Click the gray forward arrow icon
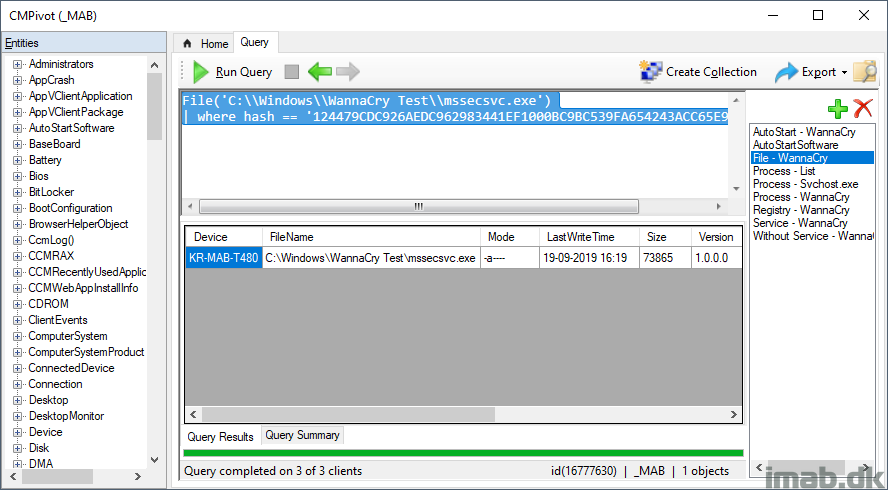 pos(348,72)
